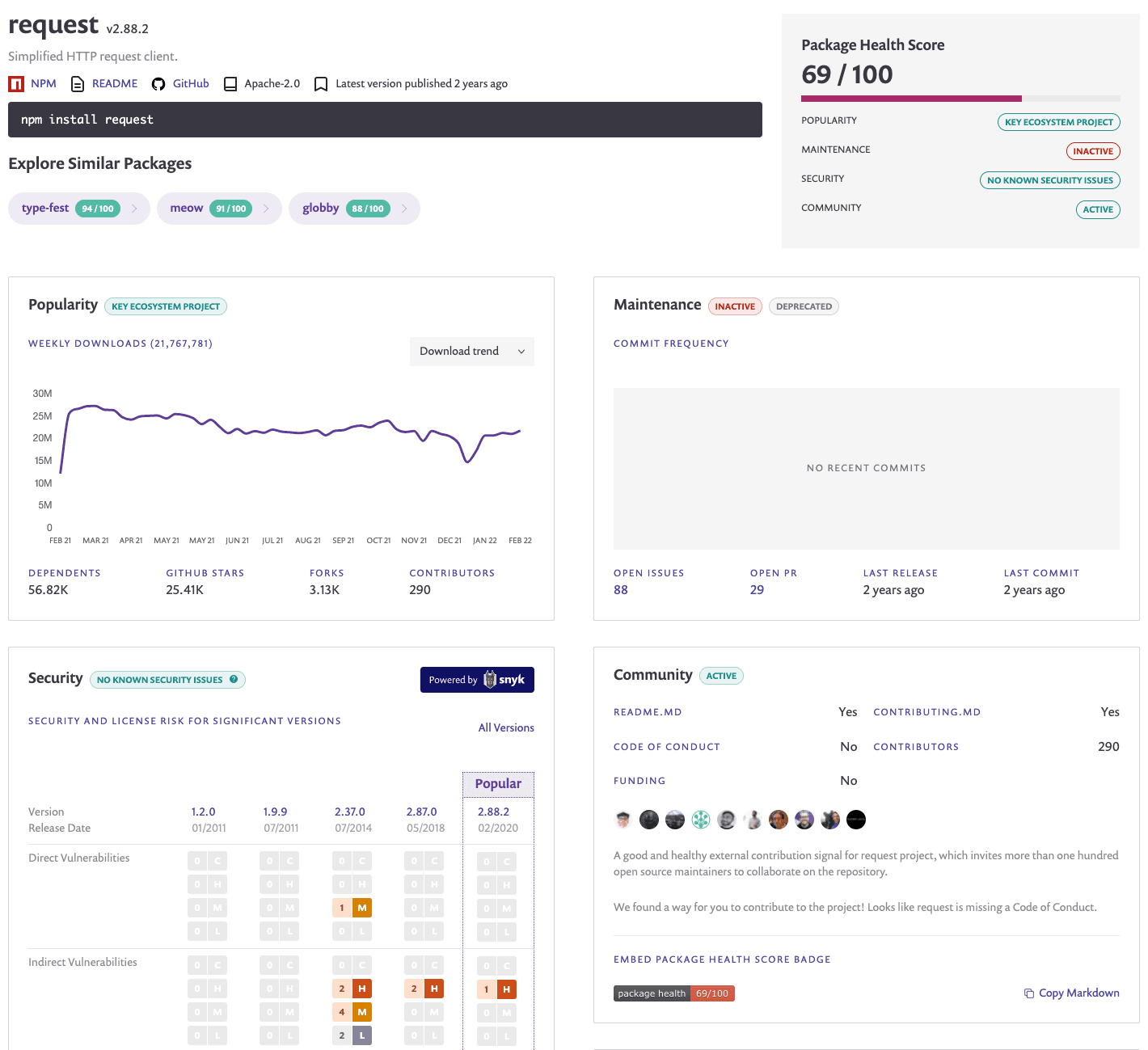Select version 2.37.0 in security table
The image size is (1148, 1050).
tap(350, 812)
